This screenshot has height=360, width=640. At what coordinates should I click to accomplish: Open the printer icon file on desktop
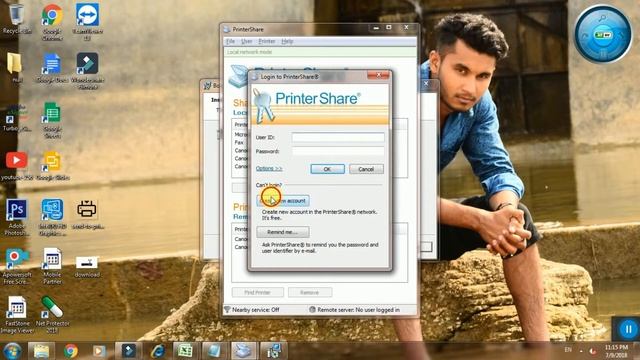click(87, 214)
